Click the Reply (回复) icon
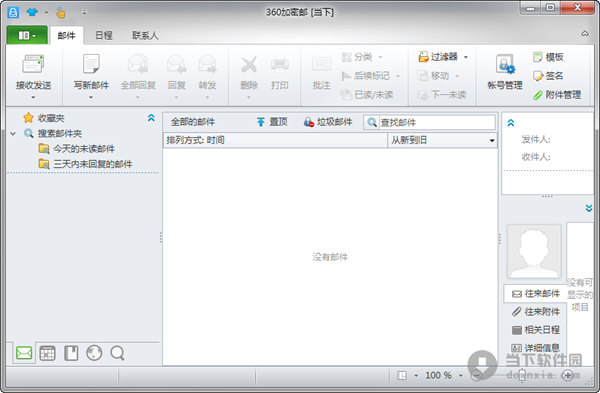The image size is (600, 393). (176, 64)
